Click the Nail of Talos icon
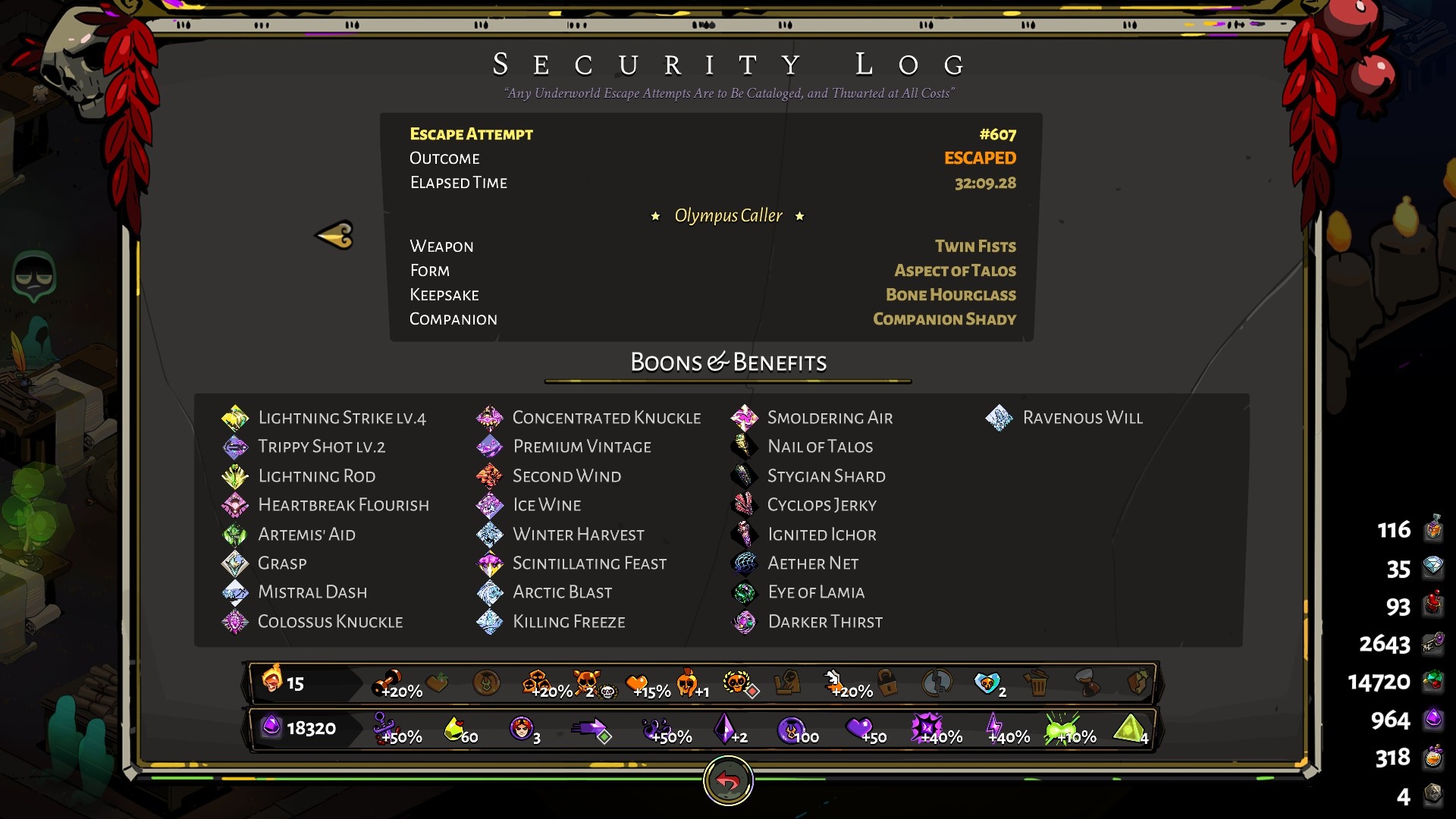Image resolution: width=1456 pixels, height=819 pixels. (744, 446)
